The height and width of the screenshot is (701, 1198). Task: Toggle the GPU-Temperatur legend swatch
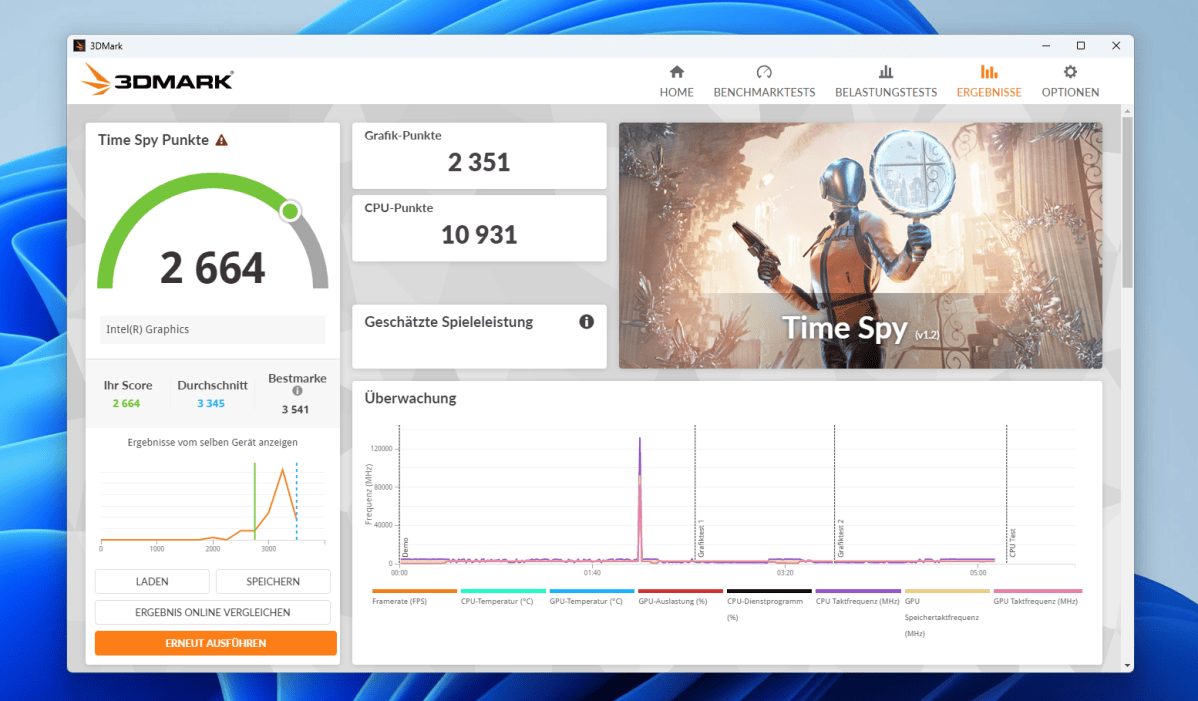591,591
